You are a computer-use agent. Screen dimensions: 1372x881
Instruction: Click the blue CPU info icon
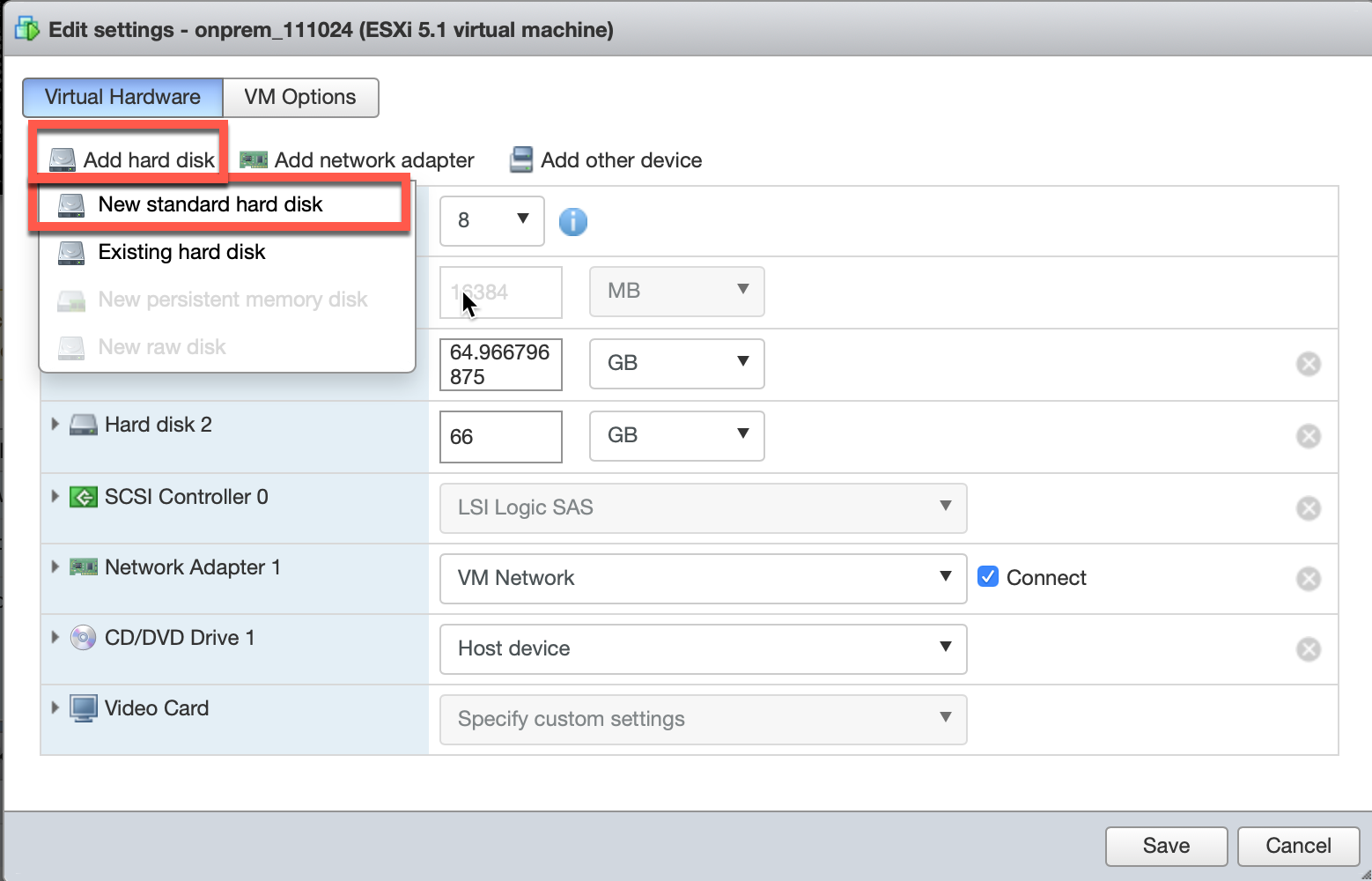(573, 221)
